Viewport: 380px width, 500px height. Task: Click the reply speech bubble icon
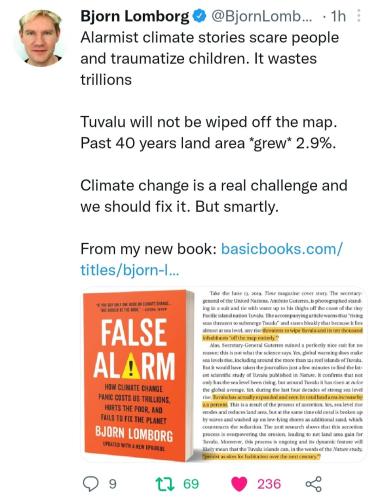(x=91, y=484)
